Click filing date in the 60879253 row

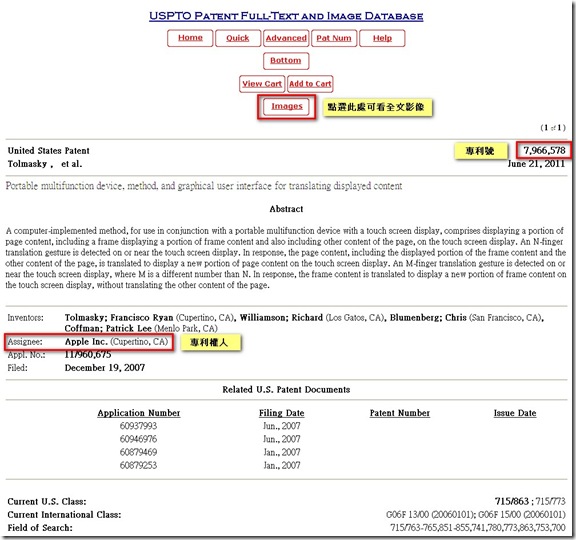click(x=281, y=465)
